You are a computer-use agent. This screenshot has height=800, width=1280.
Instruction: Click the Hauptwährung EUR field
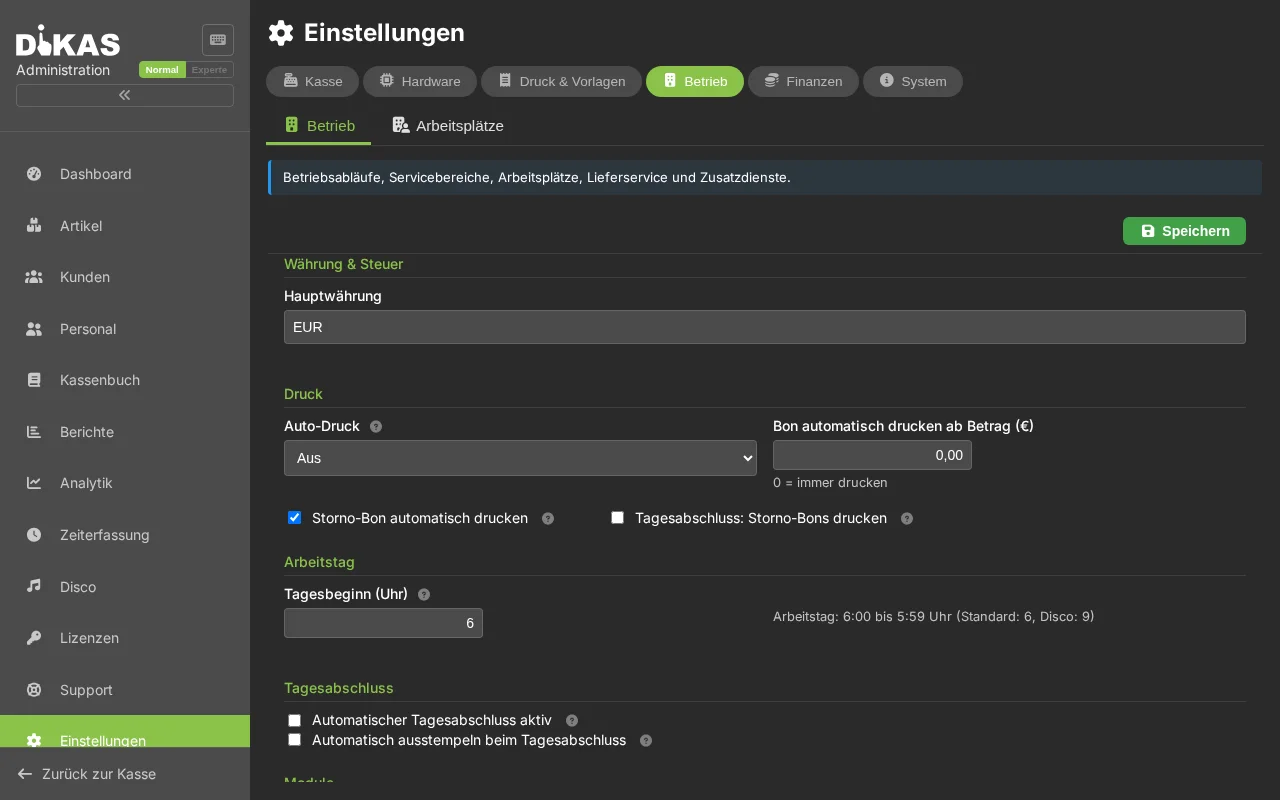(x=765, y=327)
